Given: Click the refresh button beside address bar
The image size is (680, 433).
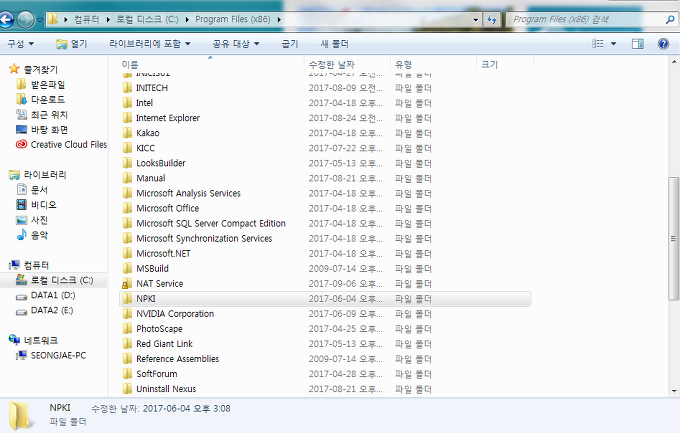Looking at the screenshot, I should click(492, 20).
